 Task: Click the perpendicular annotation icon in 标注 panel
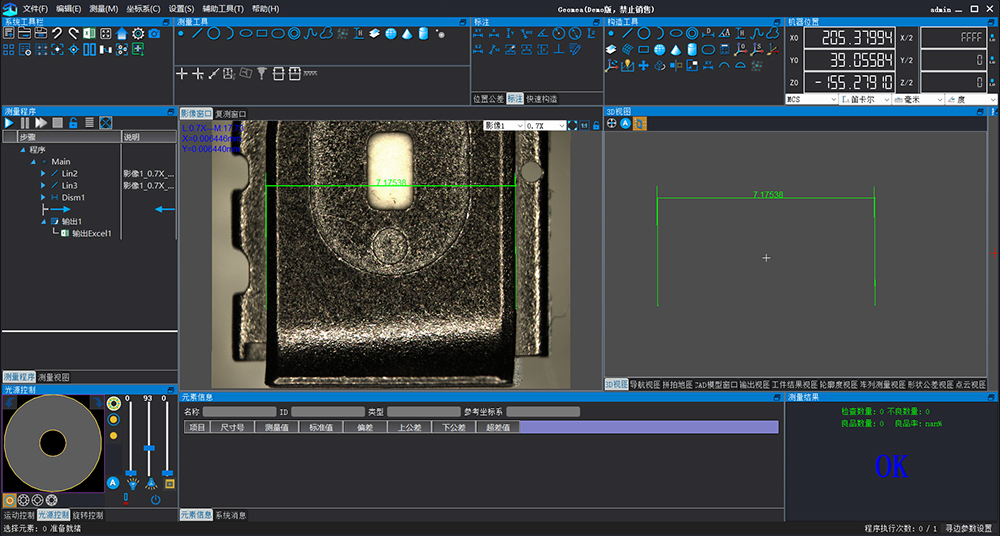click(x=558, y=49)
